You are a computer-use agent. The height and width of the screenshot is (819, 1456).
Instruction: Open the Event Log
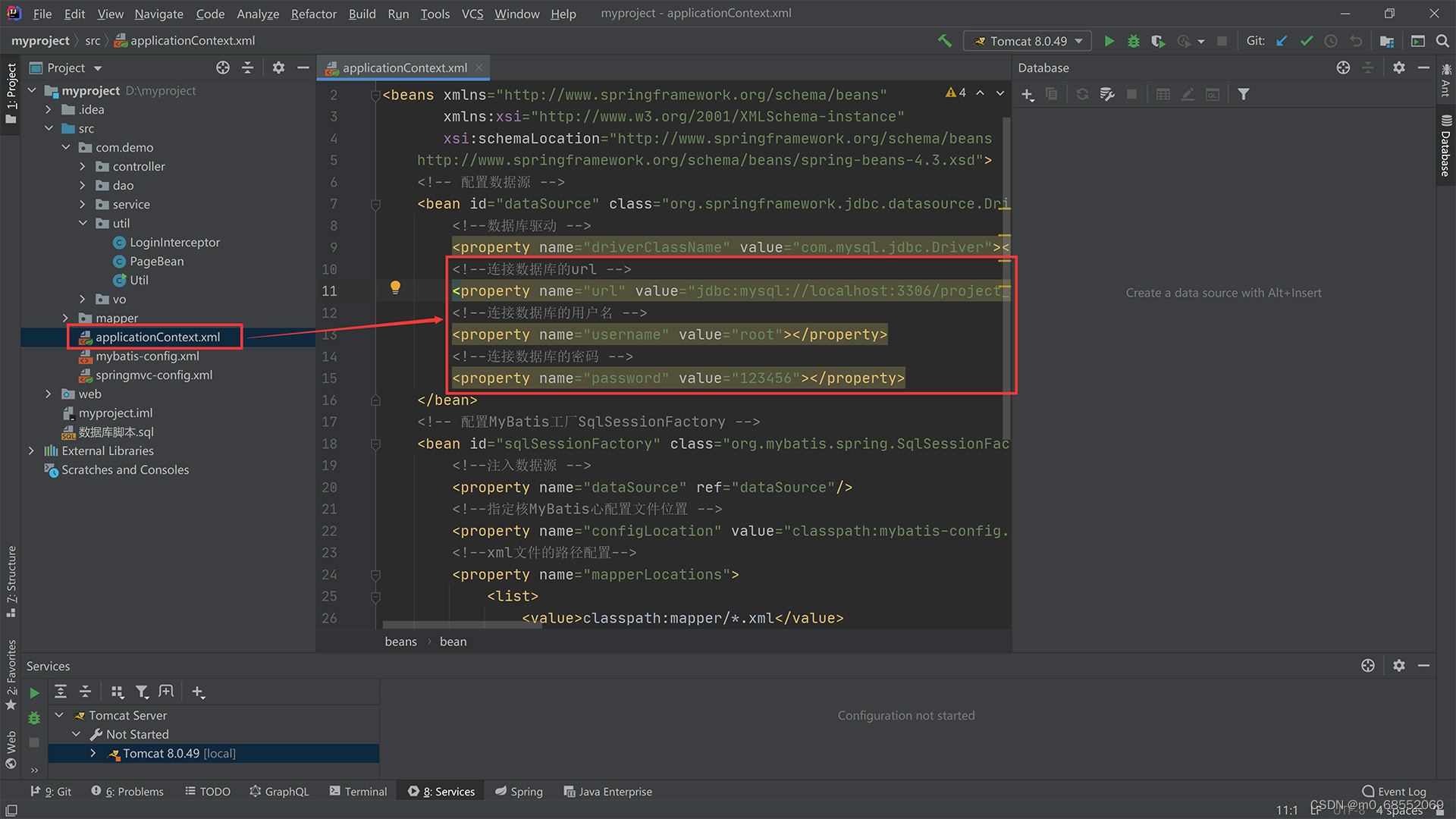(1394, 791)
